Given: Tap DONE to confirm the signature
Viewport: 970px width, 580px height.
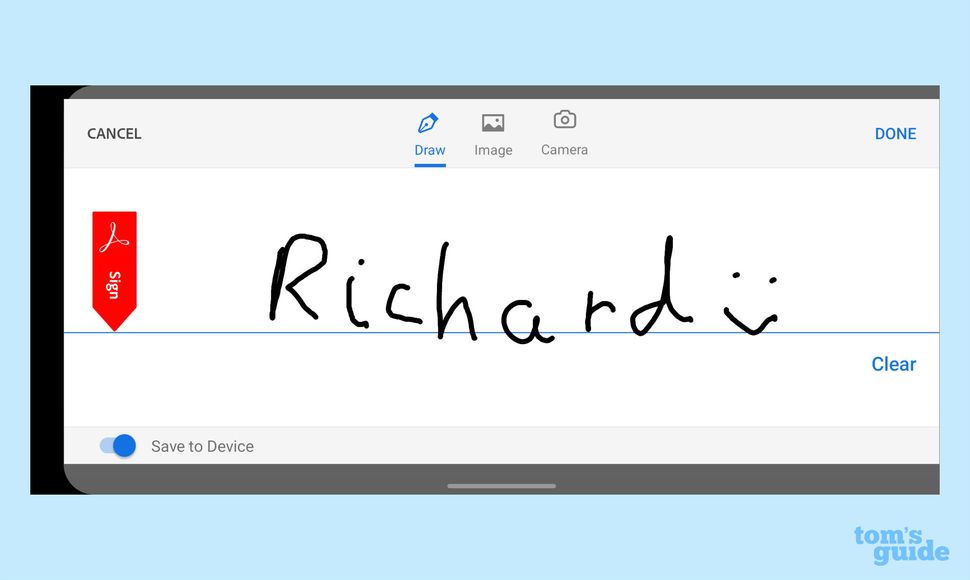Looking at the screenshot, I should [x=895, y=133].
